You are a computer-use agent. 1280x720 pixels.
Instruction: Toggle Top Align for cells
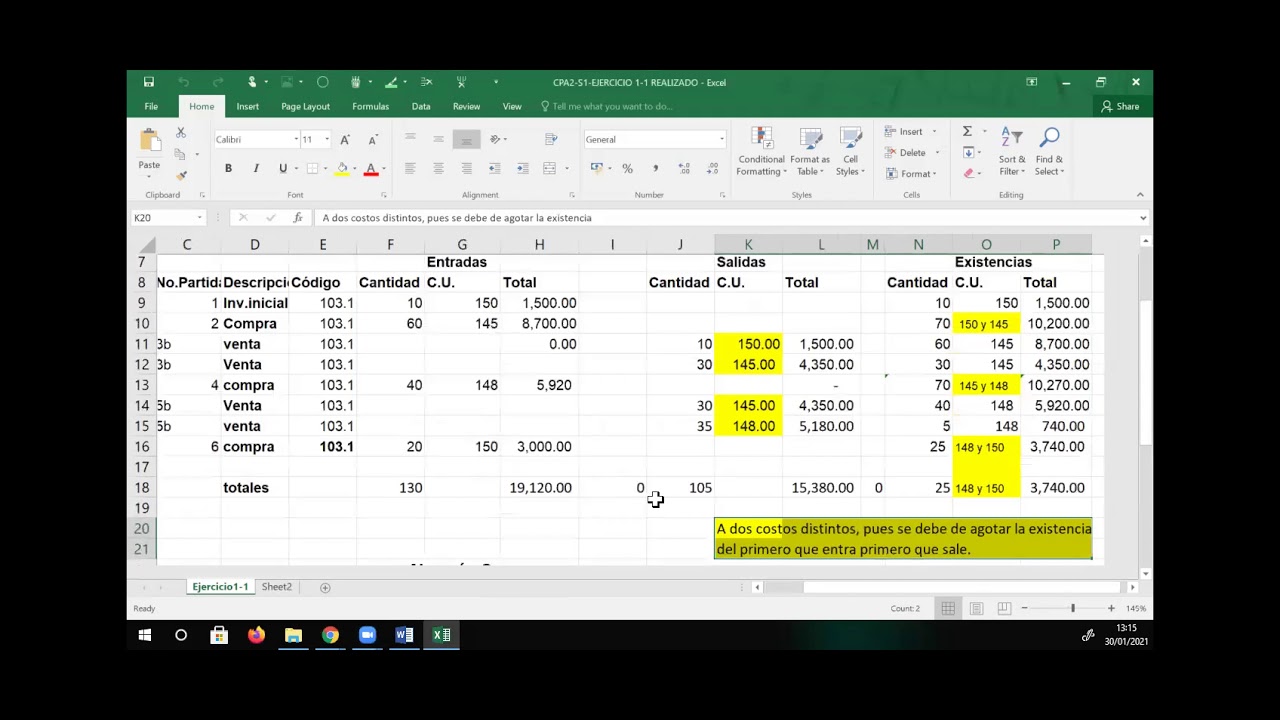tap(410, 140)
